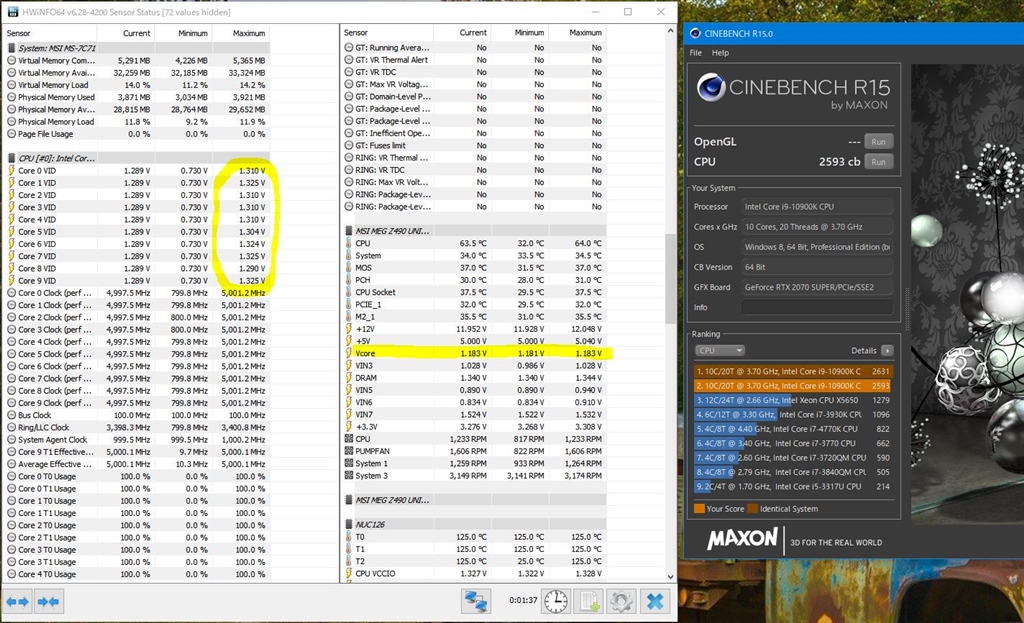This screenshot has width=1024, height=623.
Task: Click Run next to OpenGL in Cinebench
Action: (x=878, y=142)
